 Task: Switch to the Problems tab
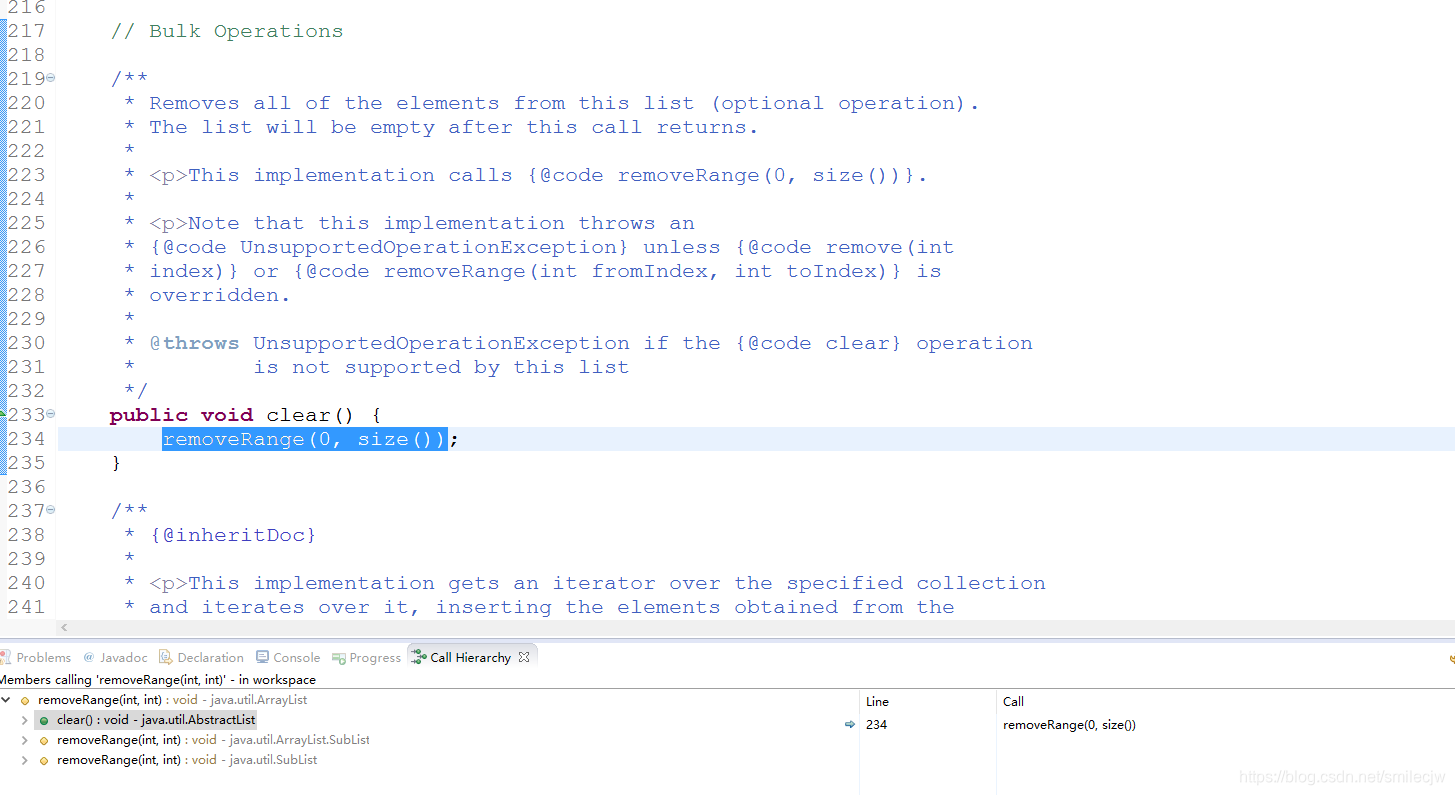(36, 657)
